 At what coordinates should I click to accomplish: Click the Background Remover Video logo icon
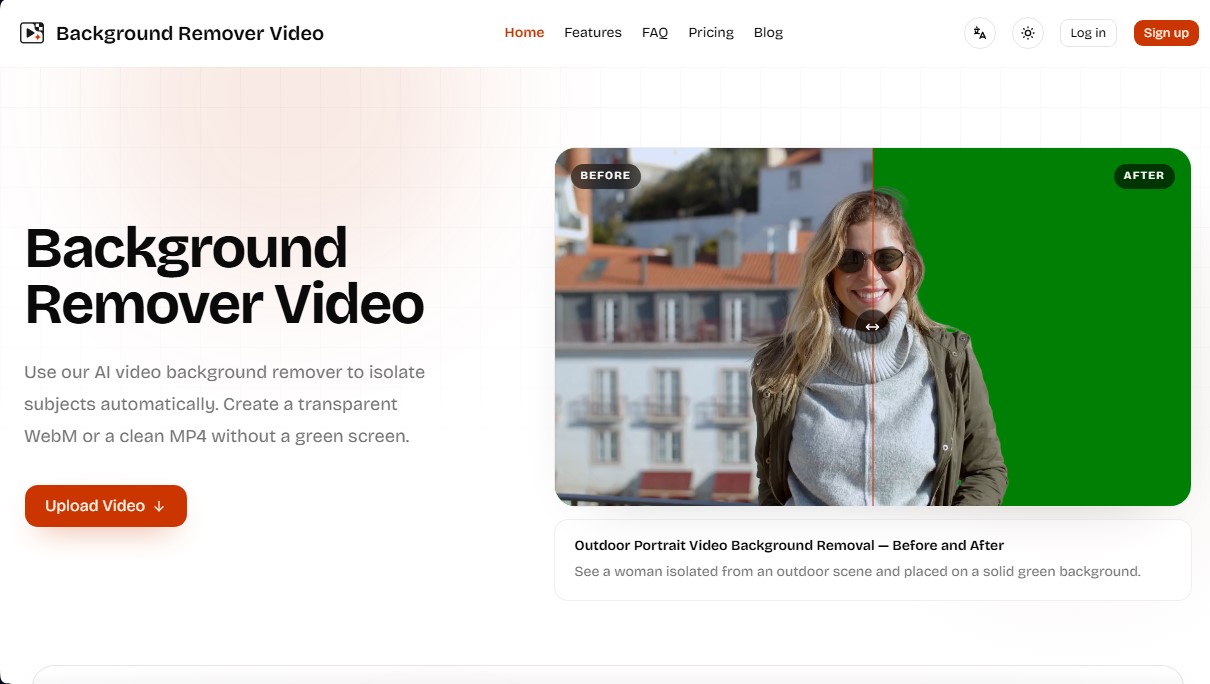tap(33, 33)
